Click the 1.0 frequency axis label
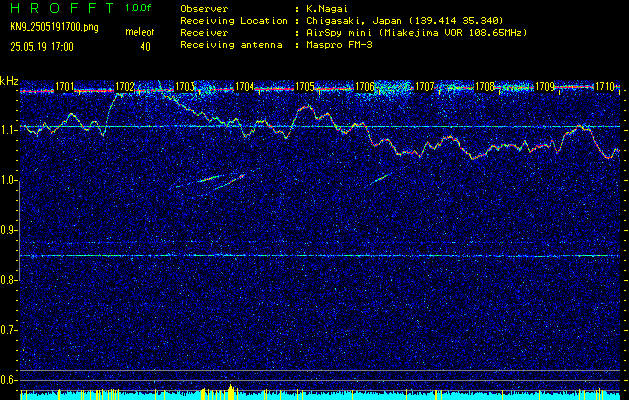Screen dimensions: 629x400 (x=8, y=181)
